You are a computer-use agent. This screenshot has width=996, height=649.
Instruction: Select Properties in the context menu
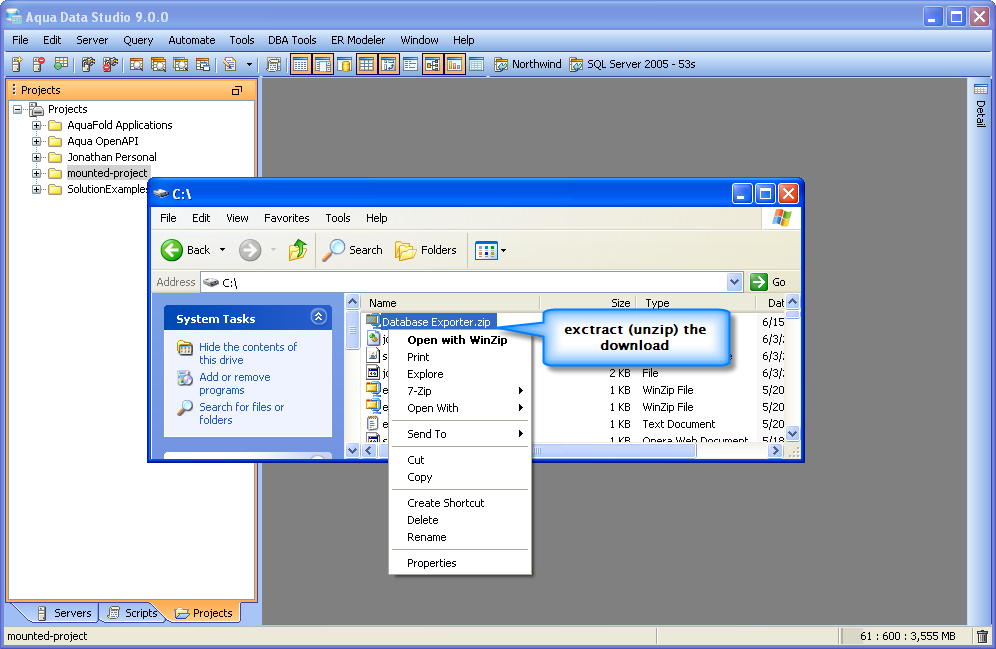[x=460, y=563]
